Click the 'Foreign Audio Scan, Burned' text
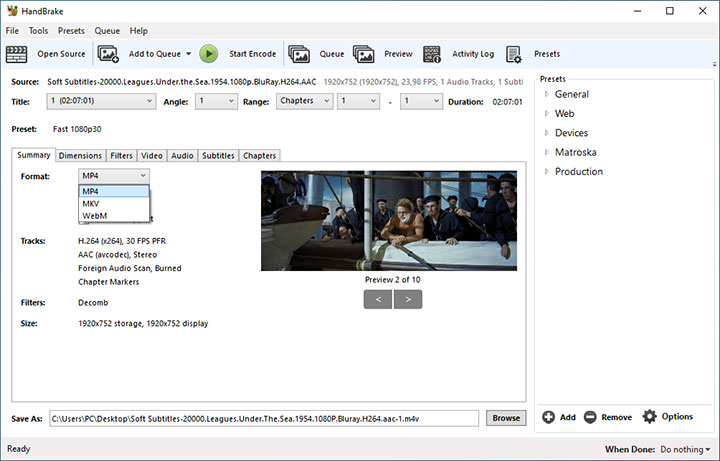This screenshot has height=461, width=720. click(129, 268)
